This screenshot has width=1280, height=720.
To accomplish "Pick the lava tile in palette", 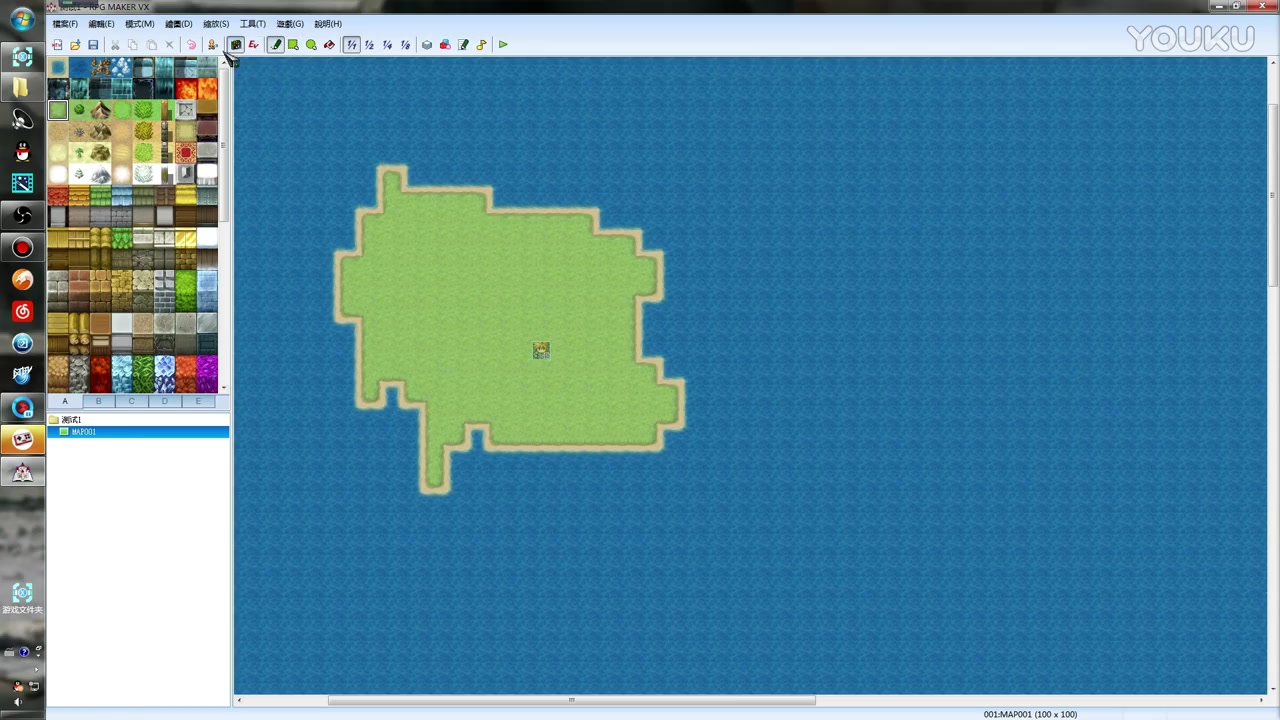I will 186,89.
